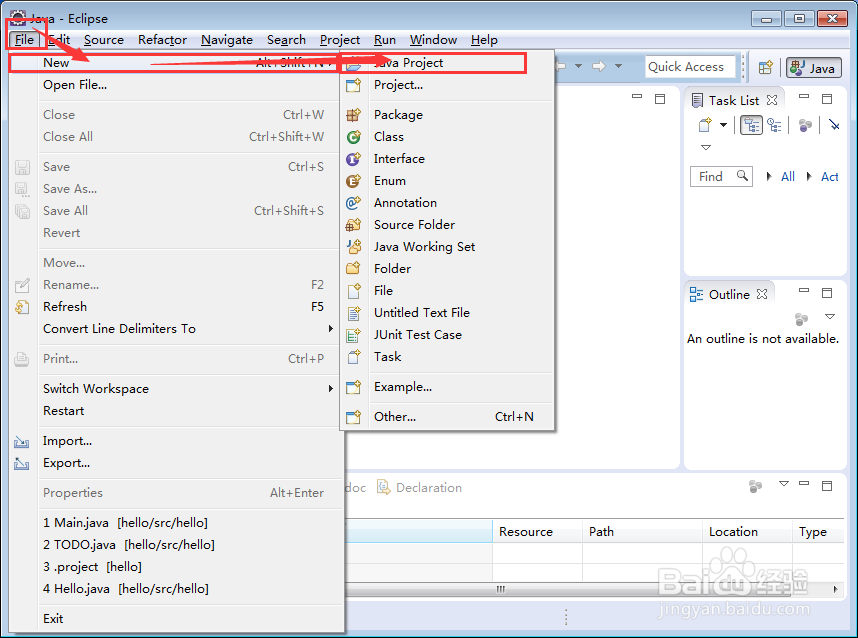Screen dimensions: 858x638
Task: Open recent file 1 Main.java
Action: click(175, 523)
